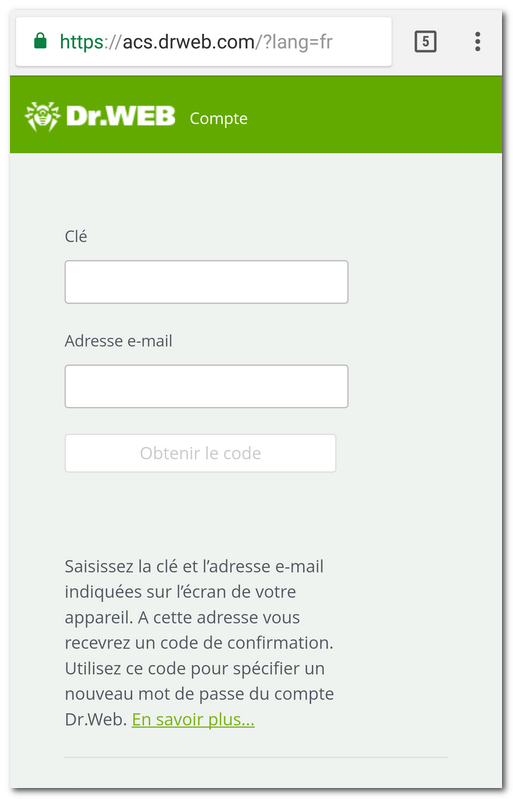Click the "?lang=fr" part of the URL

click(x=297, y=42)
